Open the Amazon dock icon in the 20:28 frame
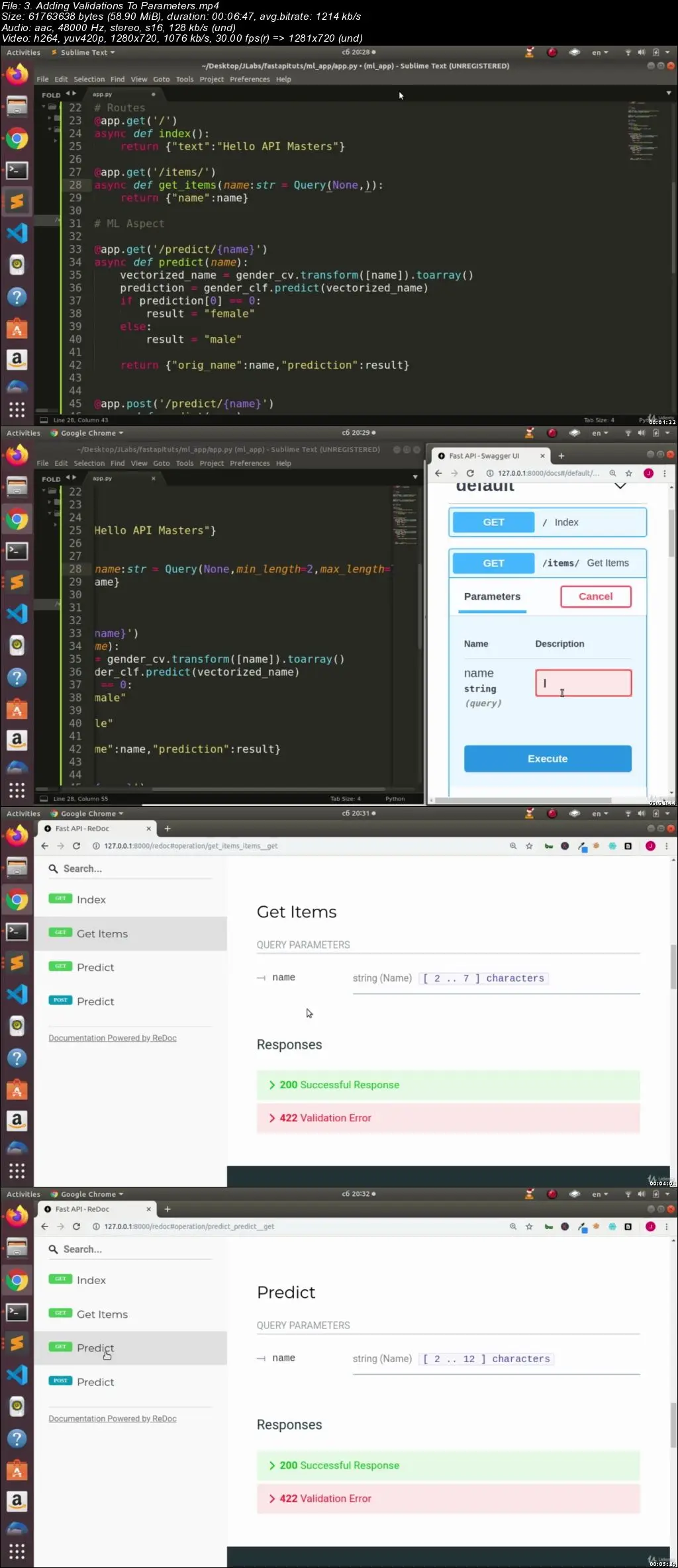Screen dimensions: 678x1568 [17, 360]
